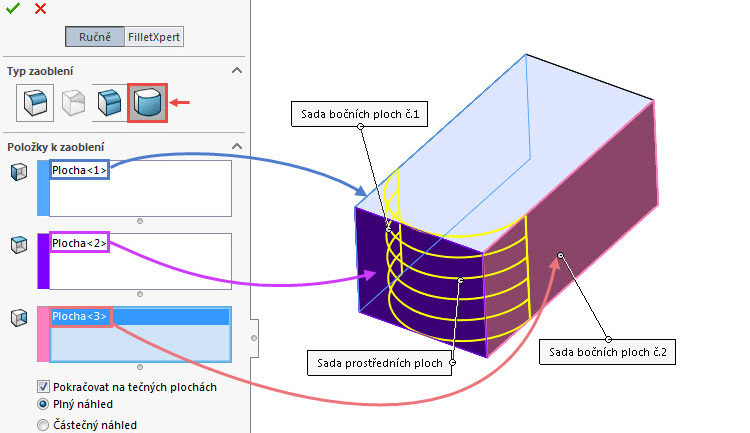The image size is (750, 433).
Task: Switch to the FilletXpert tab
Action: [x=154, y=37]
